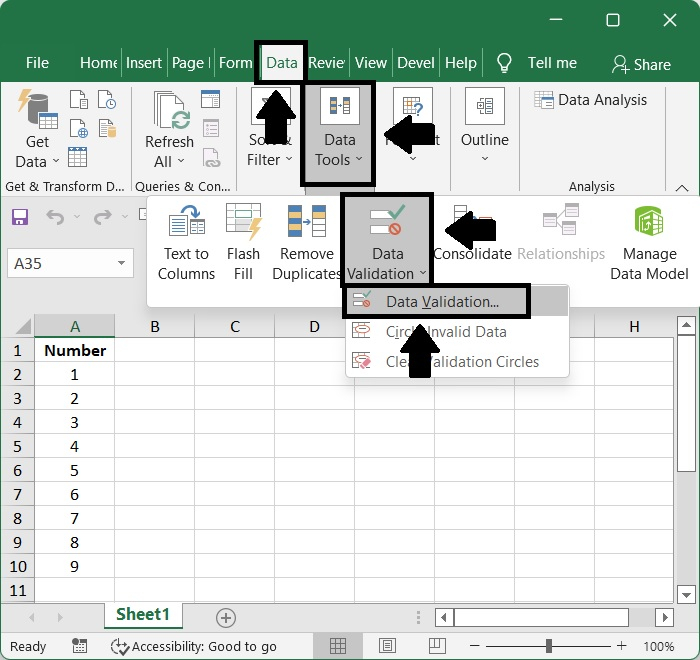The height and width of the screenshot is (660, 700).
Task: Open the Name Box dropdown arrow
Action: click(x=121, y=263)
